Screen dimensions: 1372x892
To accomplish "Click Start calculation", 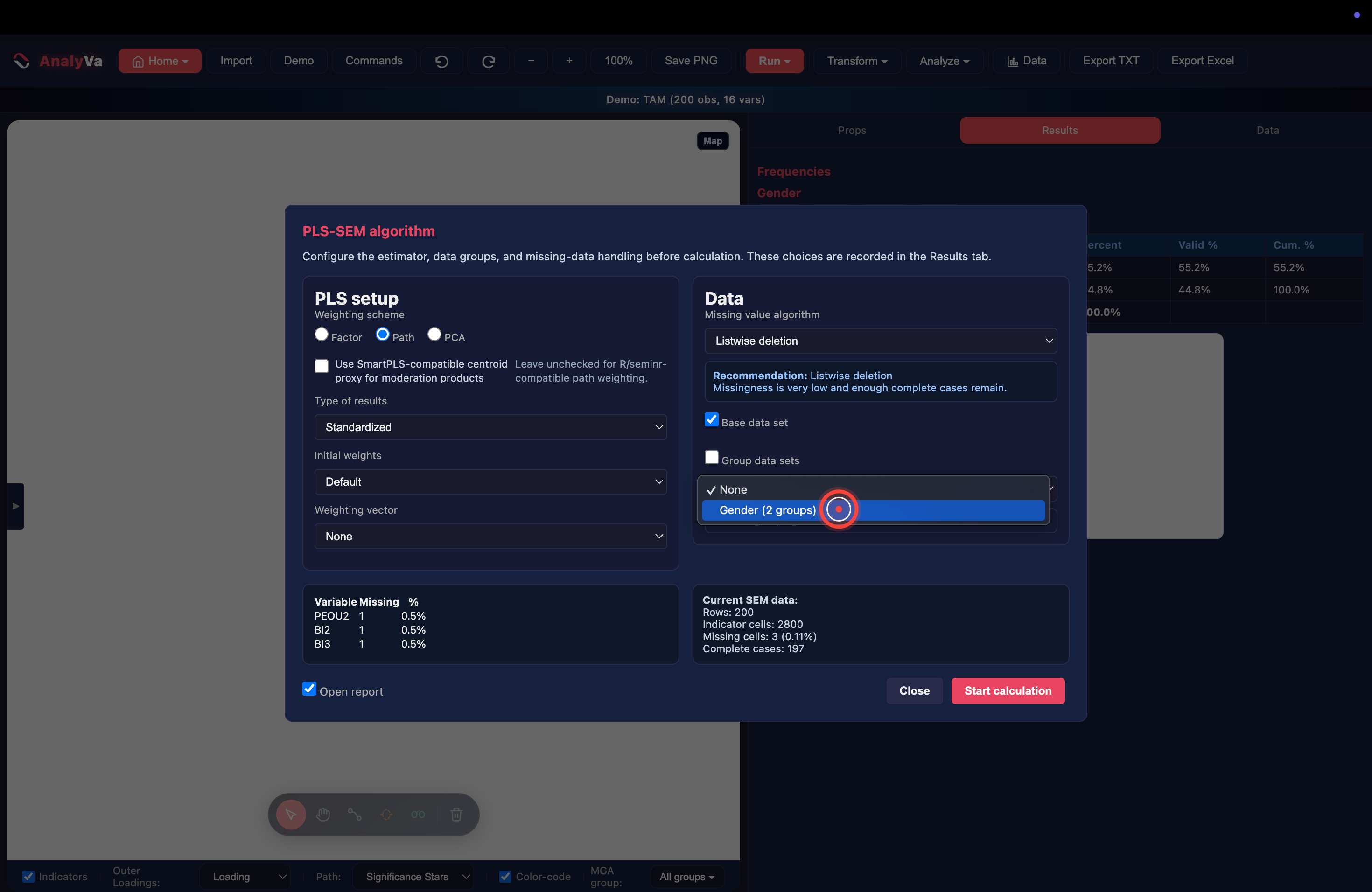I will coord(1008,690).
